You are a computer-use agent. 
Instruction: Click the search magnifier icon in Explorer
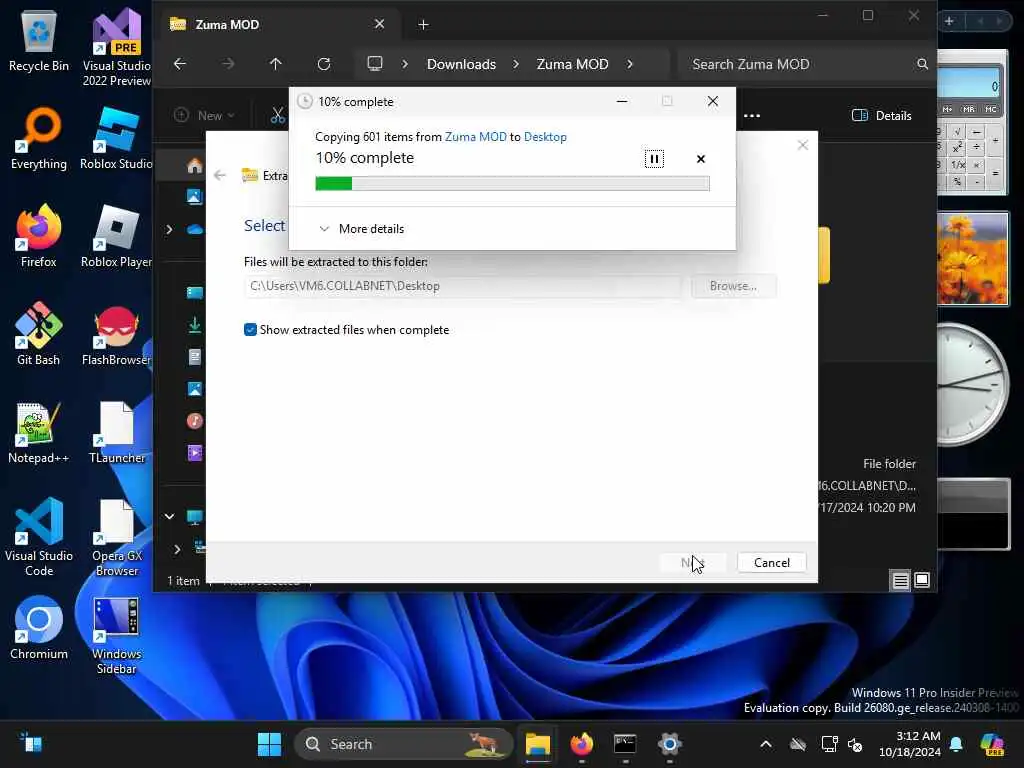point(922,64)
